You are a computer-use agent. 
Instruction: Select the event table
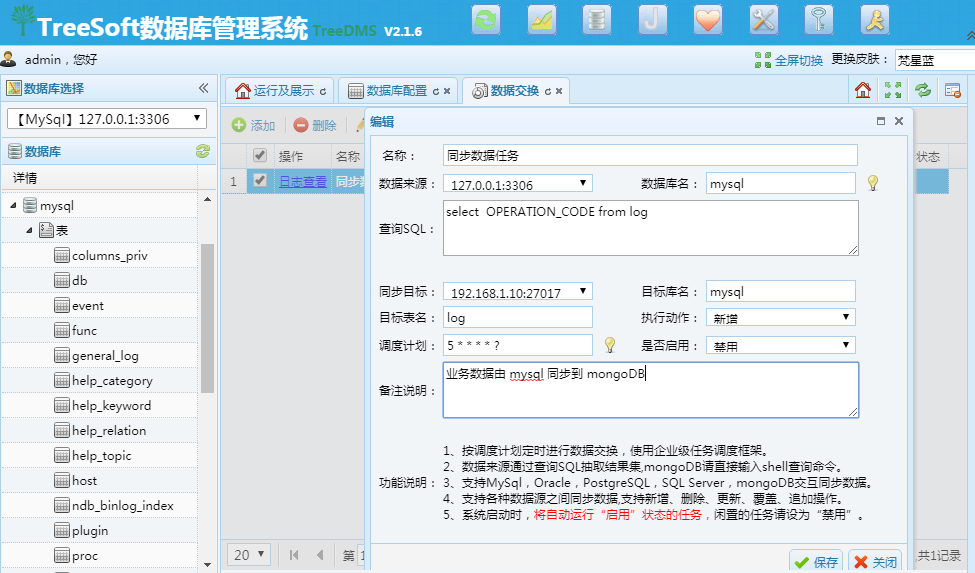click(x=88, y=306)
